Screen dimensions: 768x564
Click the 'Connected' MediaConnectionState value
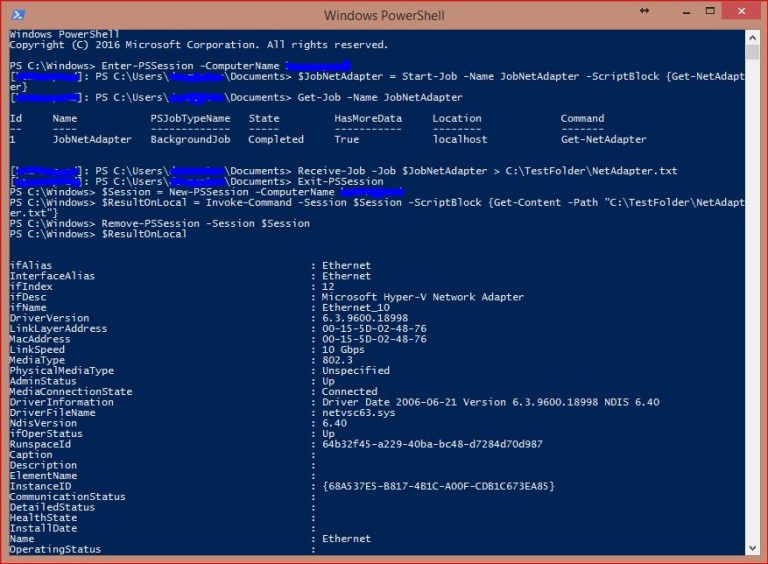click(350, 392)
